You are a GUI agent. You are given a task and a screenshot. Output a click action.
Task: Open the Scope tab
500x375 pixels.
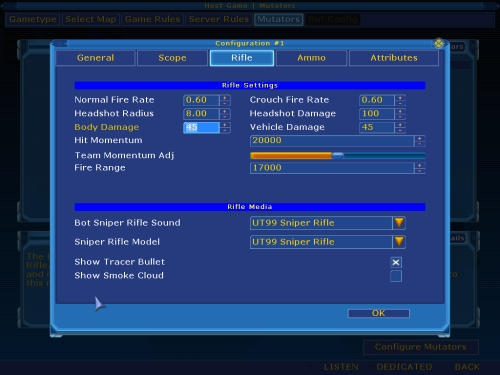click(172, 58)
